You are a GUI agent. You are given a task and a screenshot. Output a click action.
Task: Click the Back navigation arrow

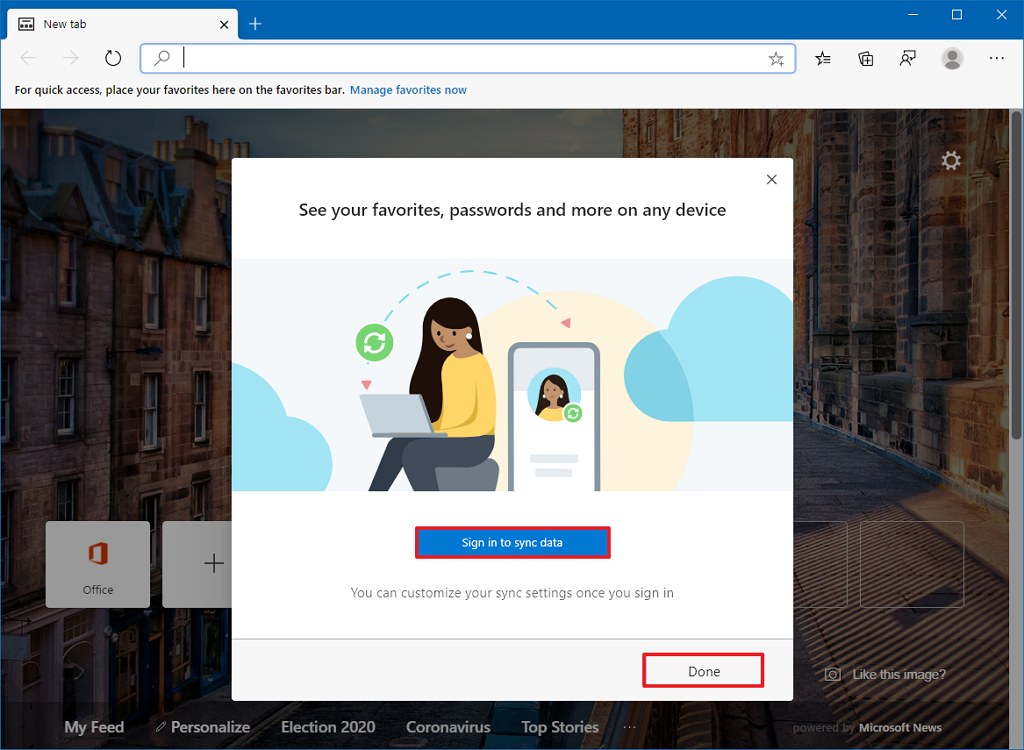point(28,58)
